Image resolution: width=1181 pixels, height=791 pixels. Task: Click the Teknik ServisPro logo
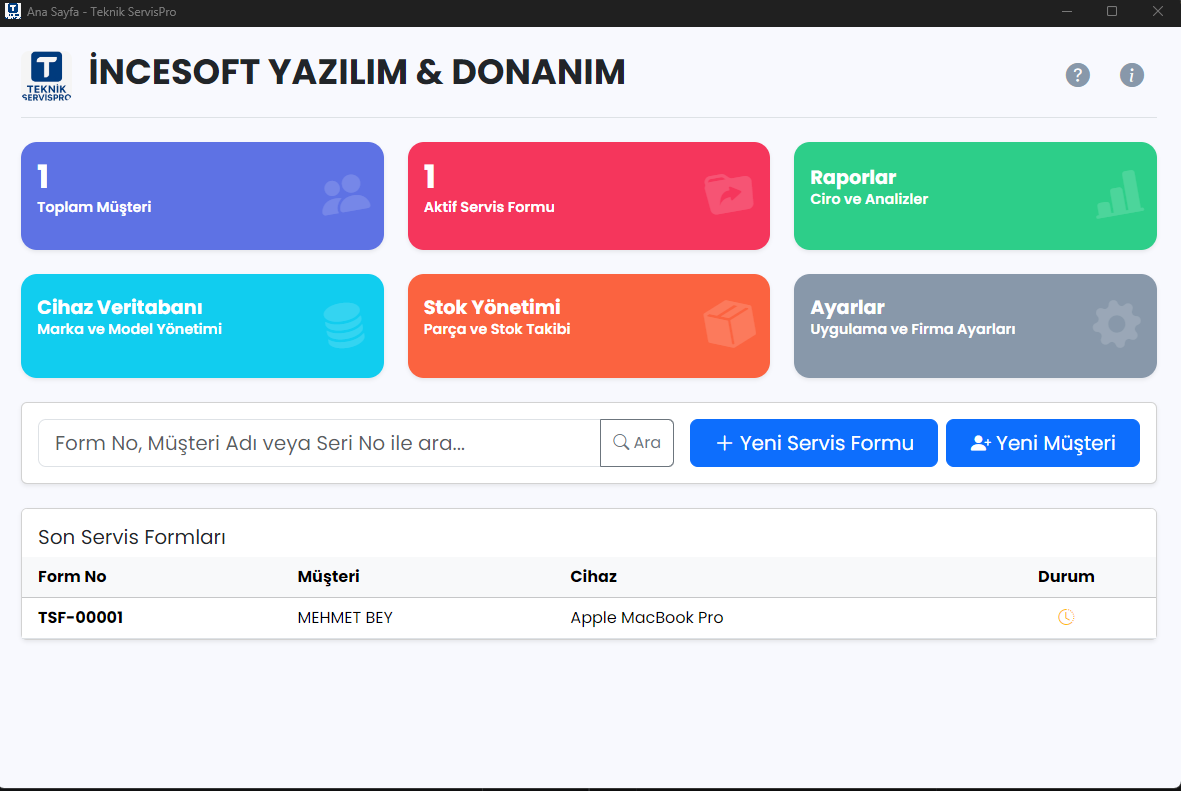coord(47,75)
